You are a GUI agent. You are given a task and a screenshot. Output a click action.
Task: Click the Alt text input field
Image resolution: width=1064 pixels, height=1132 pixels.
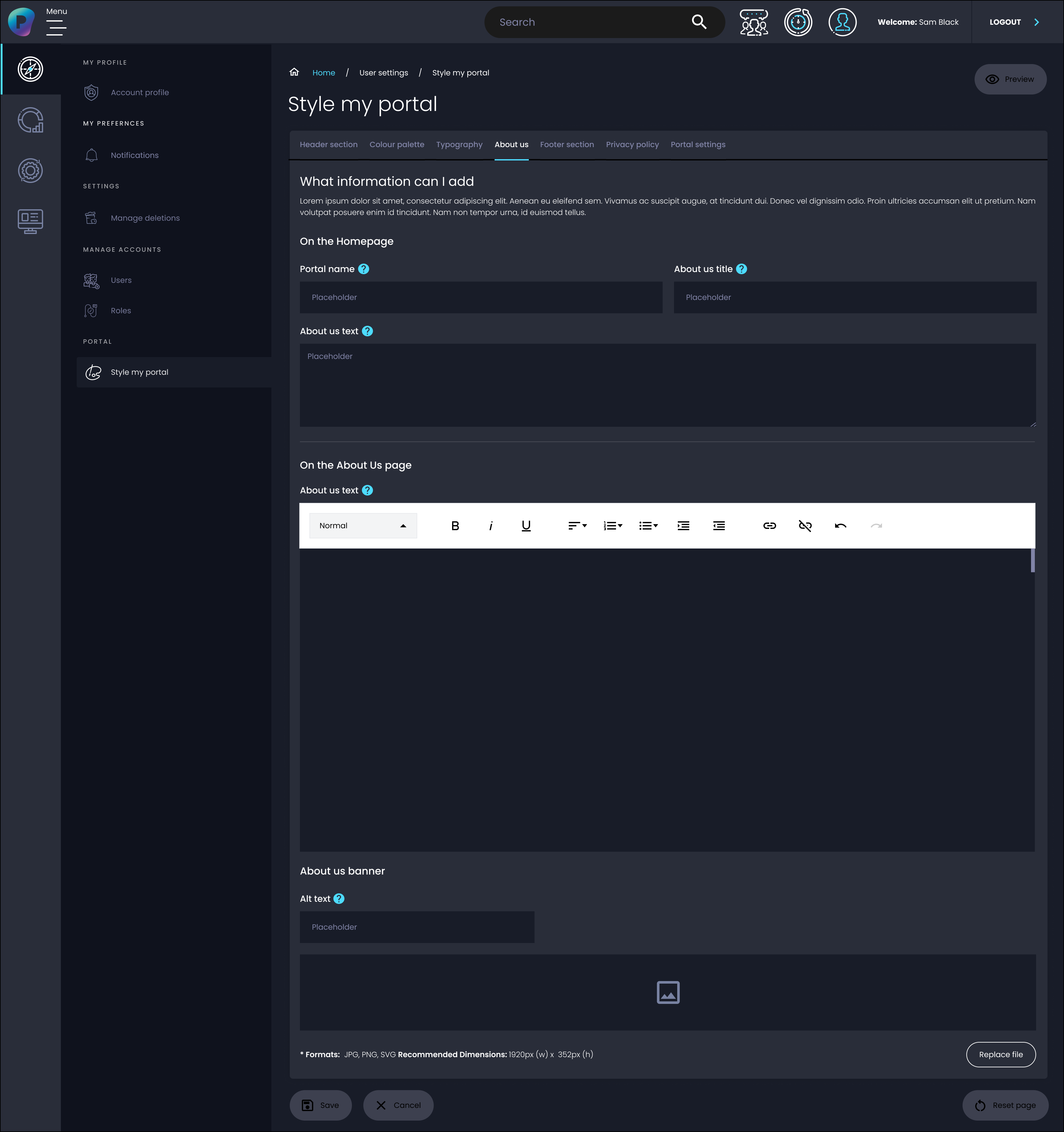417,927
